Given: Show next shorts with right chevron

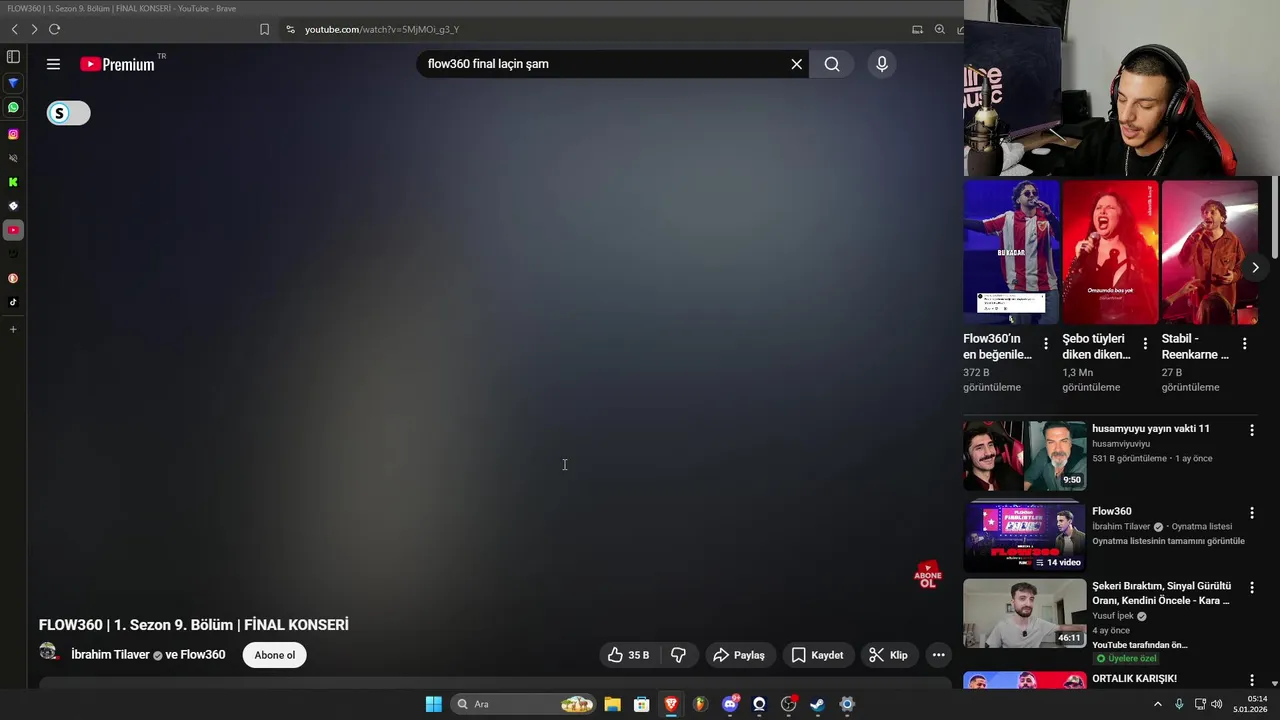Looking at the screenshot, I should tap(1255, 267).
